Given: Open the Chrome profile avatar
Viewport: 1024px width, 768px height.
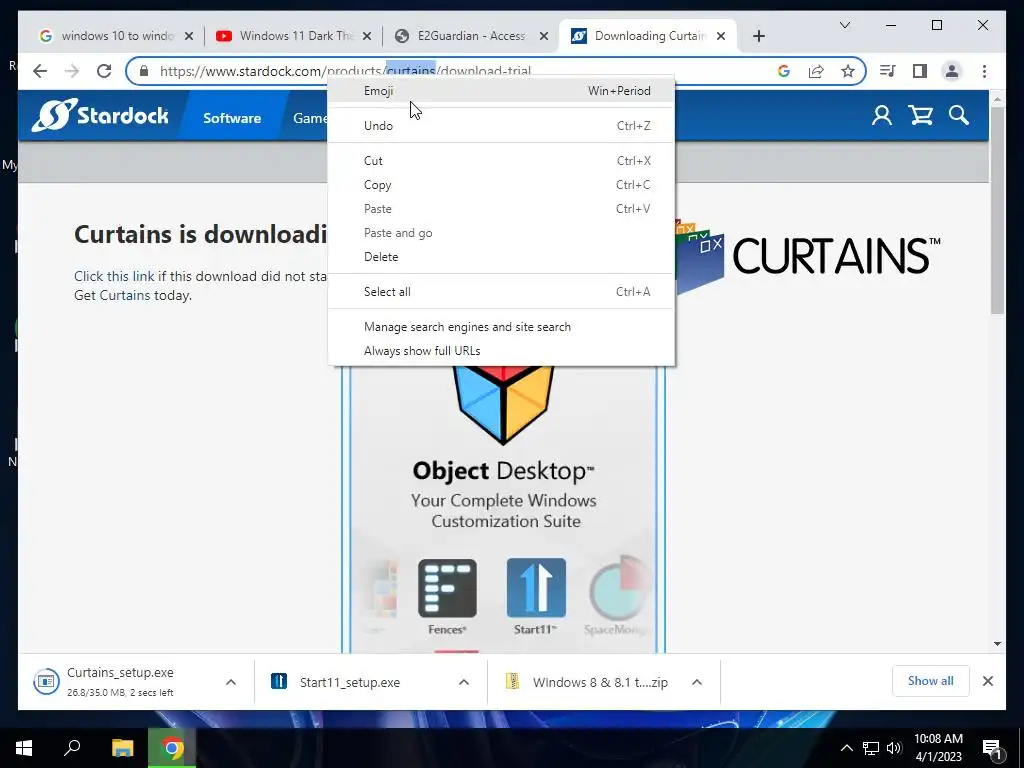Looking at the screenshot, I should coord(952,71).
